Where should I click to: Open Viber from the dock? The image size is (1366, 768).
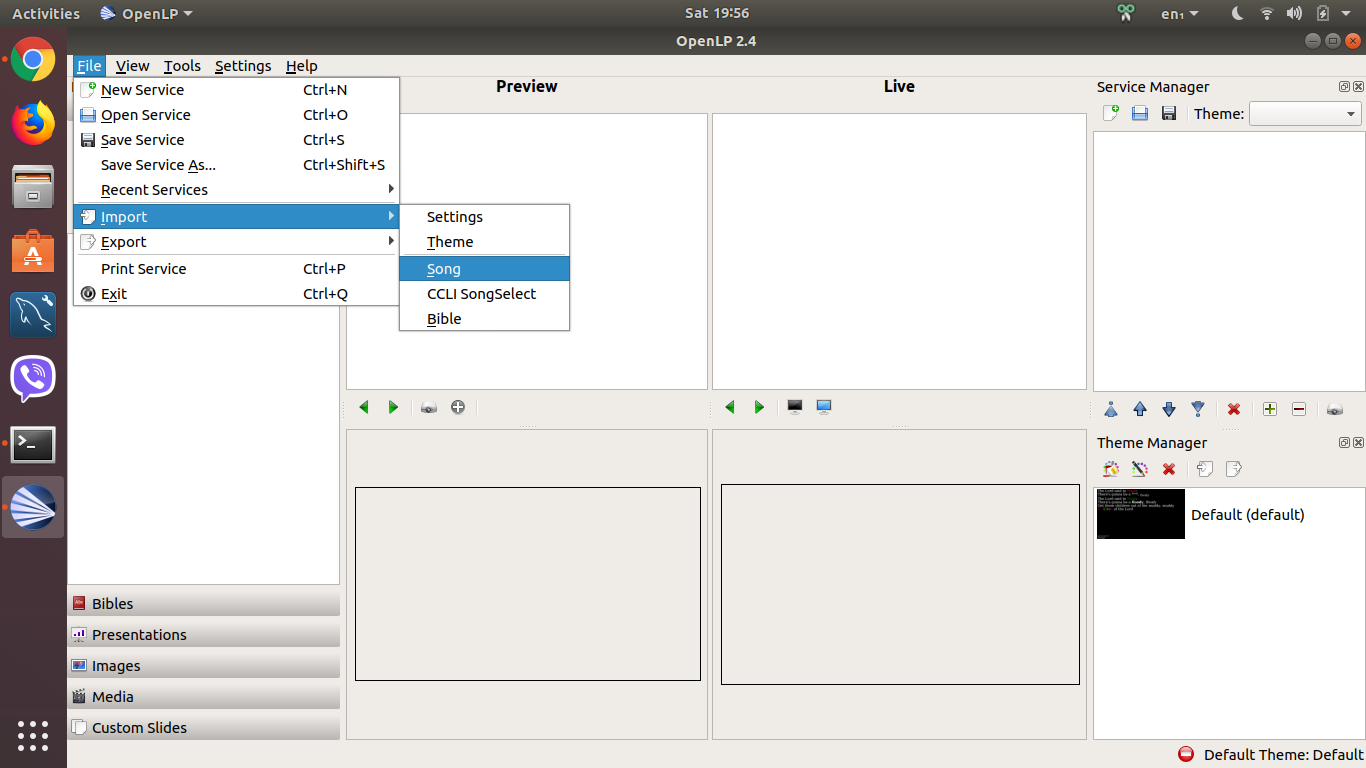33,379
